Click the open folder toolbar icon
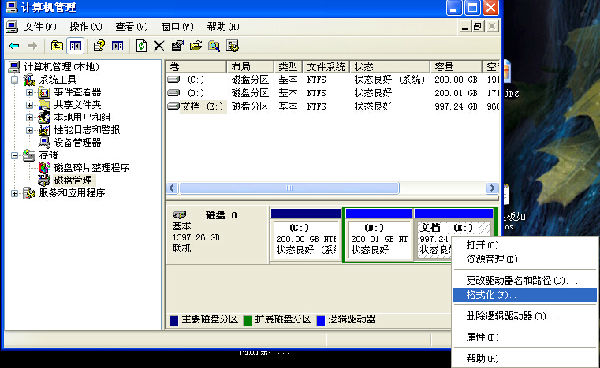600x368 pixels. (x=196, y=46)
